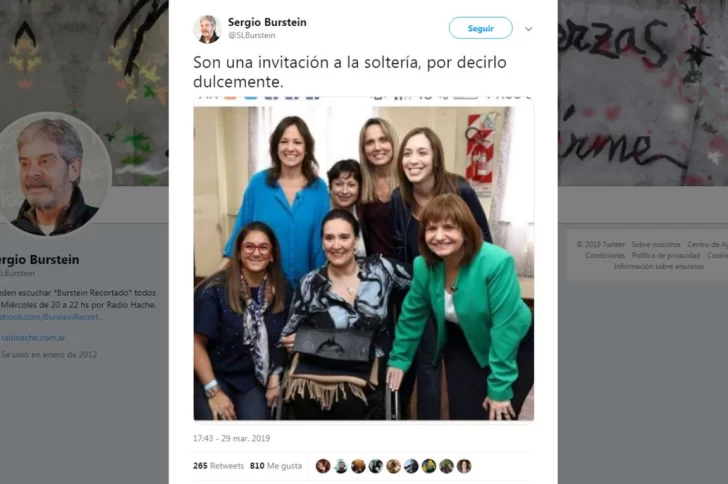The image size is (728, 484).
Task: Click the first liker avatar icon
Action: point(323,466)
